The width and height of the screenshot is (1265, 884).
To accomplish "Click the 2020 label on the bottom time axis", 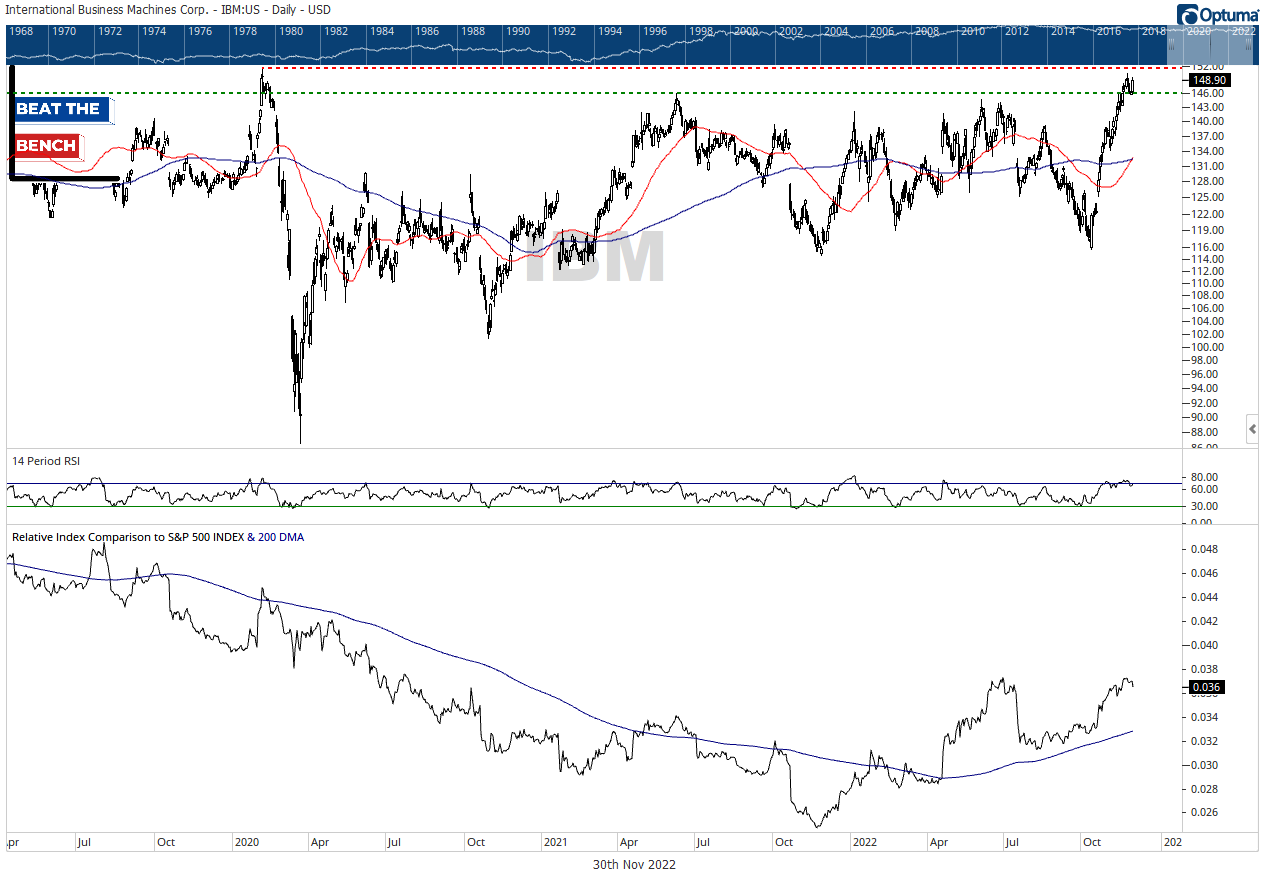I will click(247, 842).
